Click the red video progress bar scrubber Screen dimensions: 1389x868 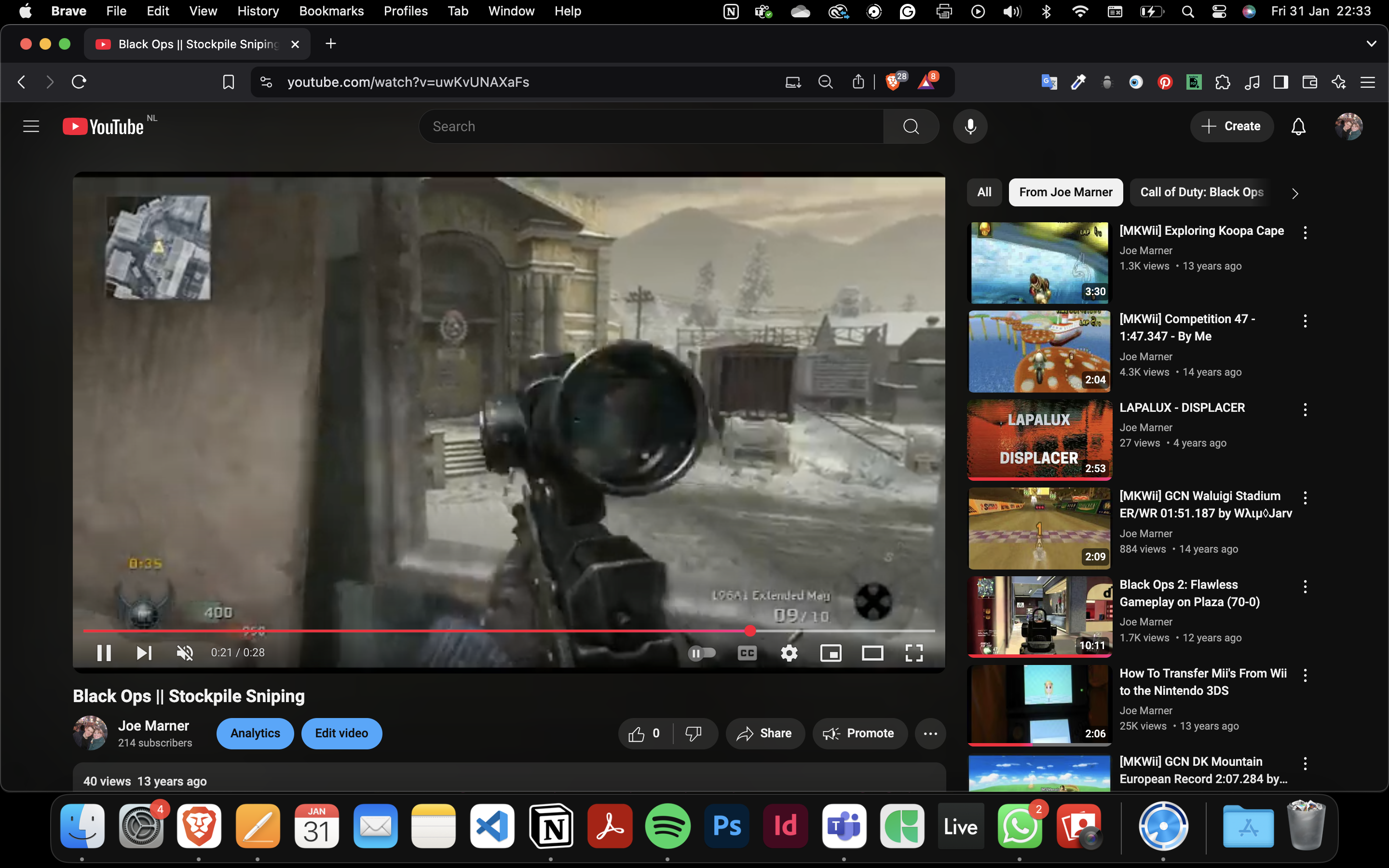750,631
